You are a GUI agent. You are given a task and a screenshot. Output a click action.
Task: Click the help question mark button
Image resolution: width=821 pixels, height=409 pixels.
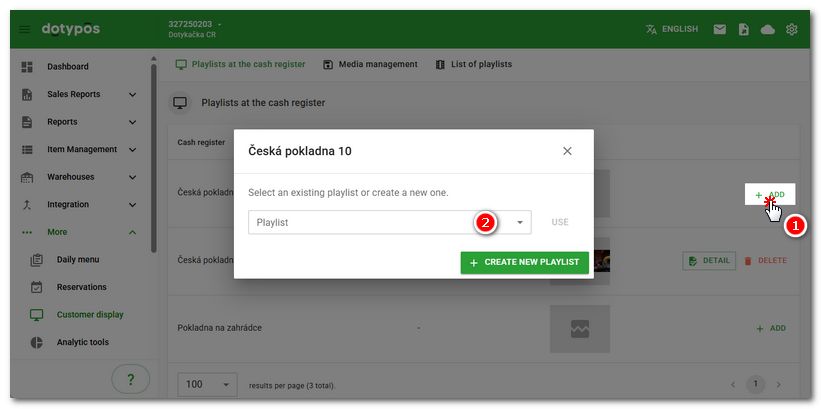tap(130, 379)
